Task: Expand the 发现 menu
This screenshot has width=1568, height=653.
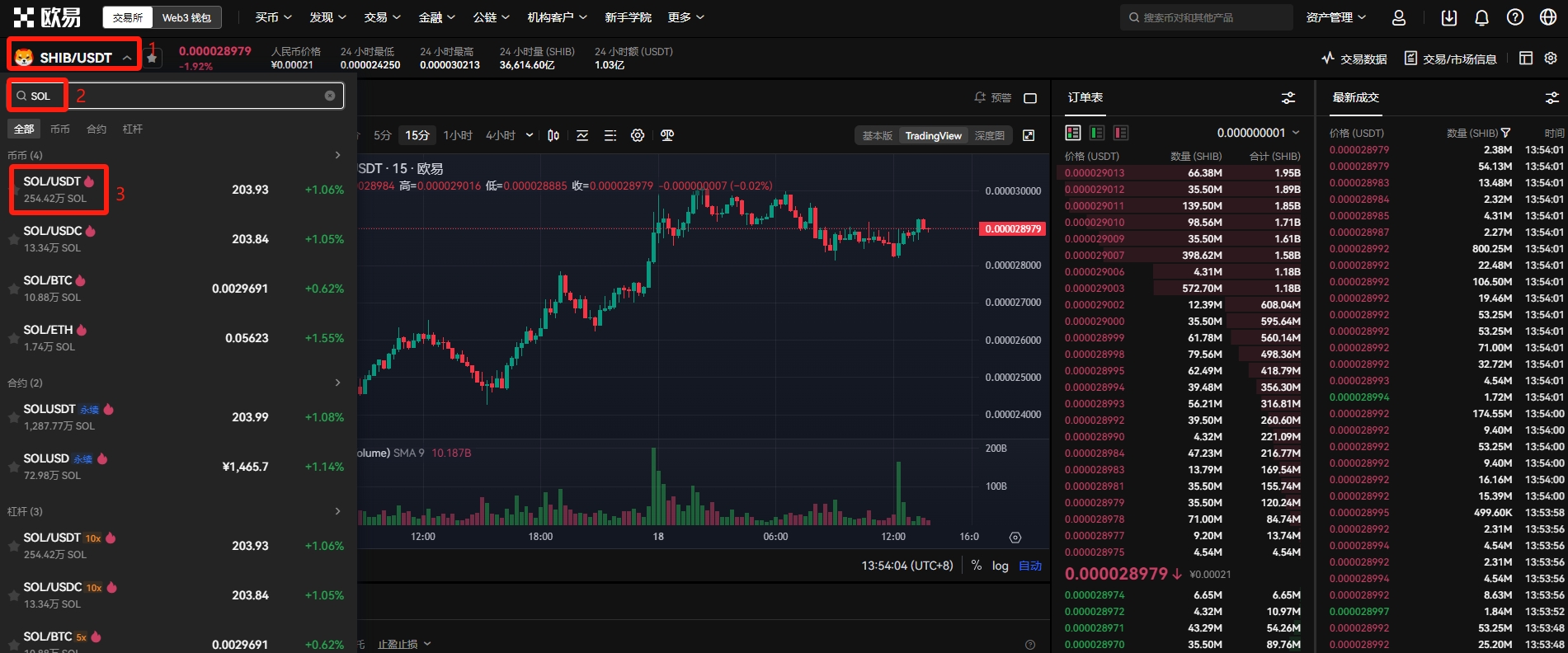Action: pyautogui.click(x=327, y=17)
